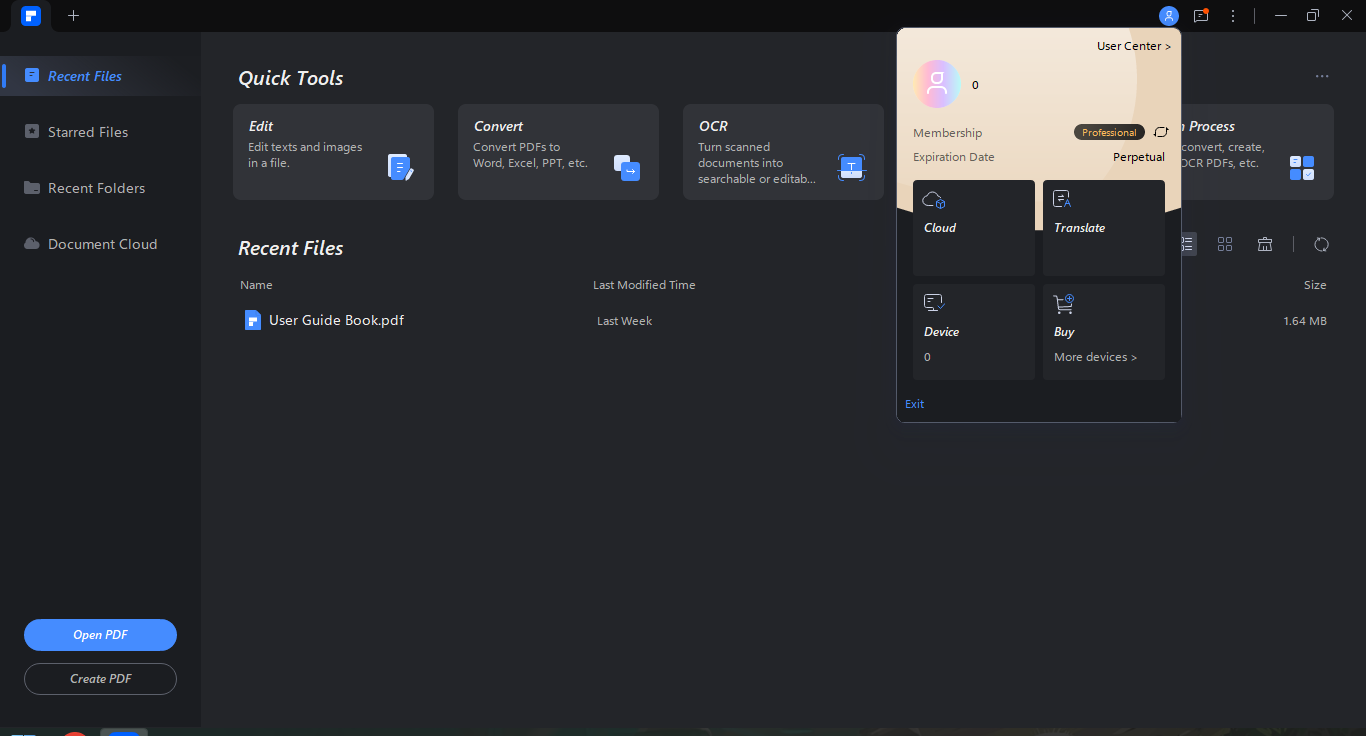Open the vertical three-dot menu in title bar

[x=1233, y=16]
